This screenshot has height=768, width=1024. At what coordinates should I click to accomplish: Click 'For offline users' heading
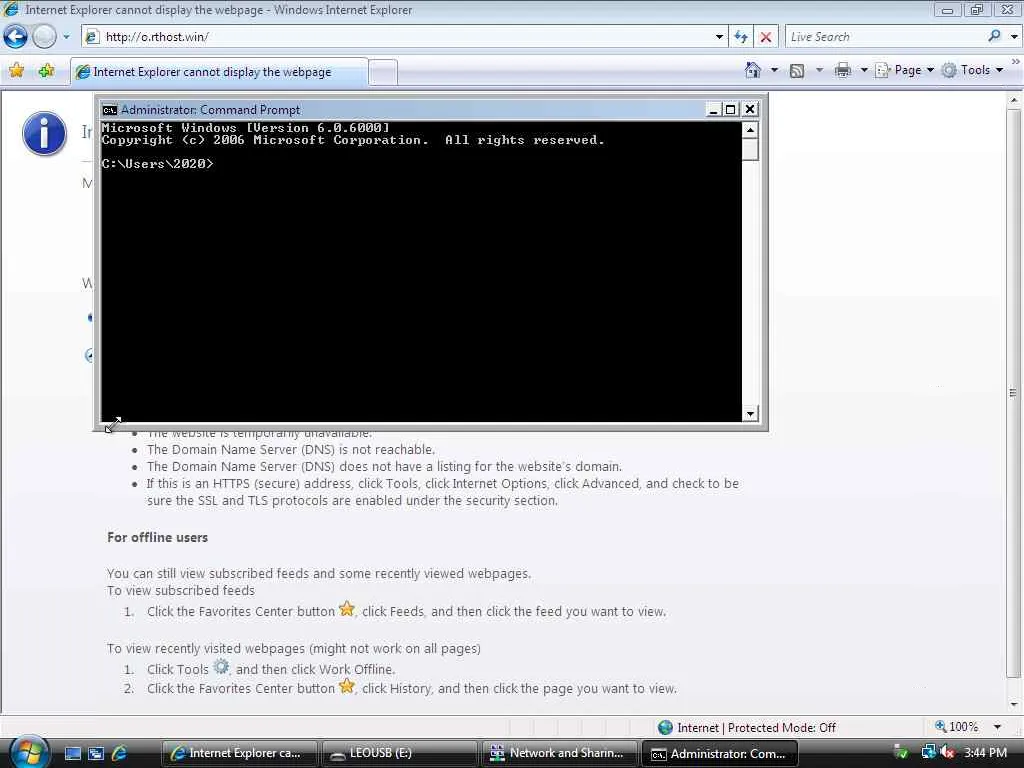pyautogui.click(x=157, y=537)
